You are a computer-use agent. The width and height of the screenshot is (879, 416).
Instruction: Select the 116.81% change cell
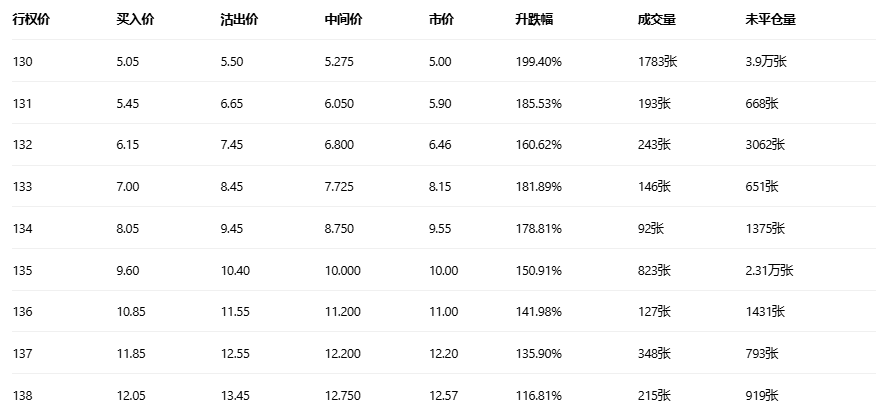538,396
